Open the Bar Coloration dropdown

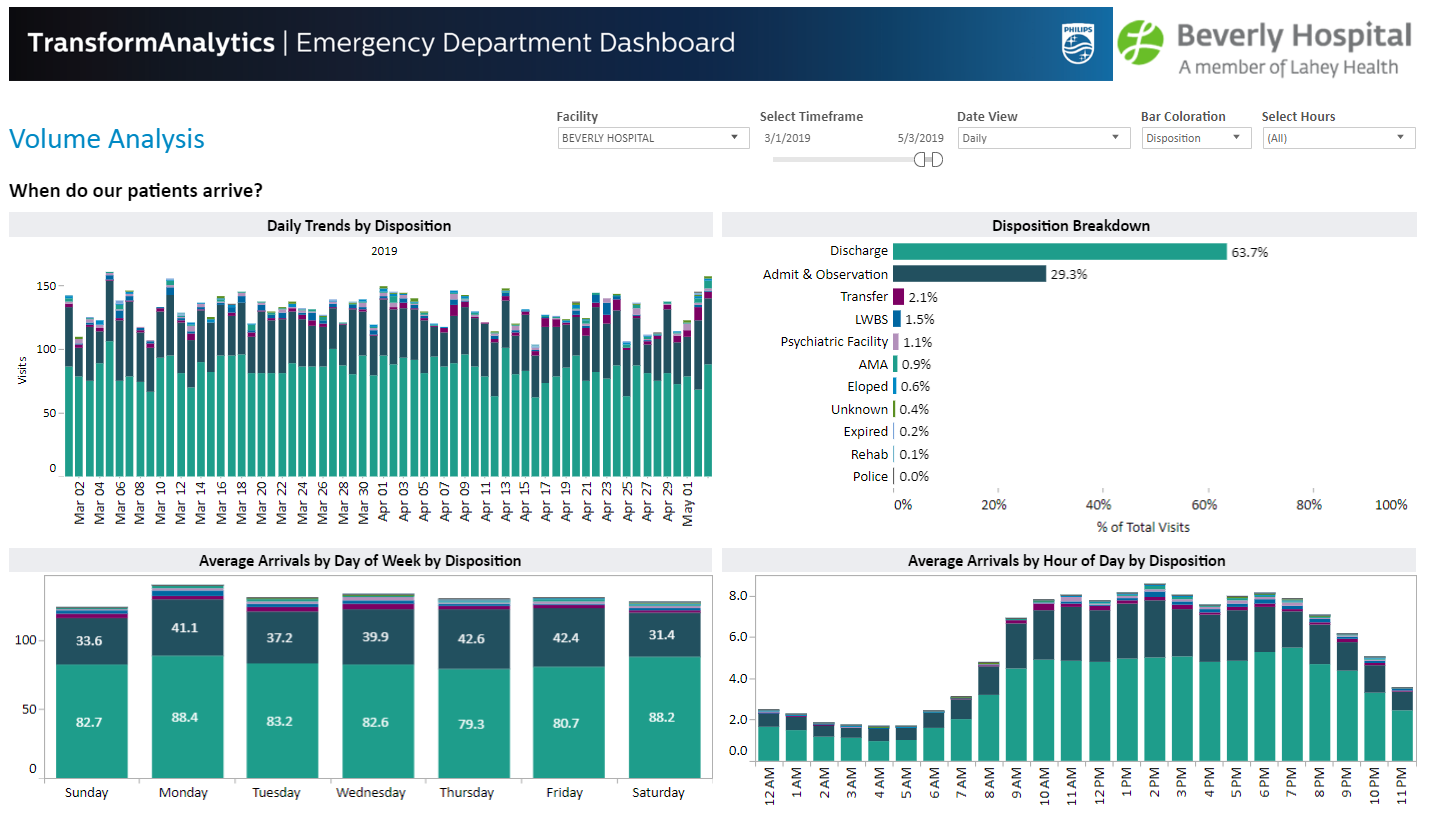point(1196,138)
